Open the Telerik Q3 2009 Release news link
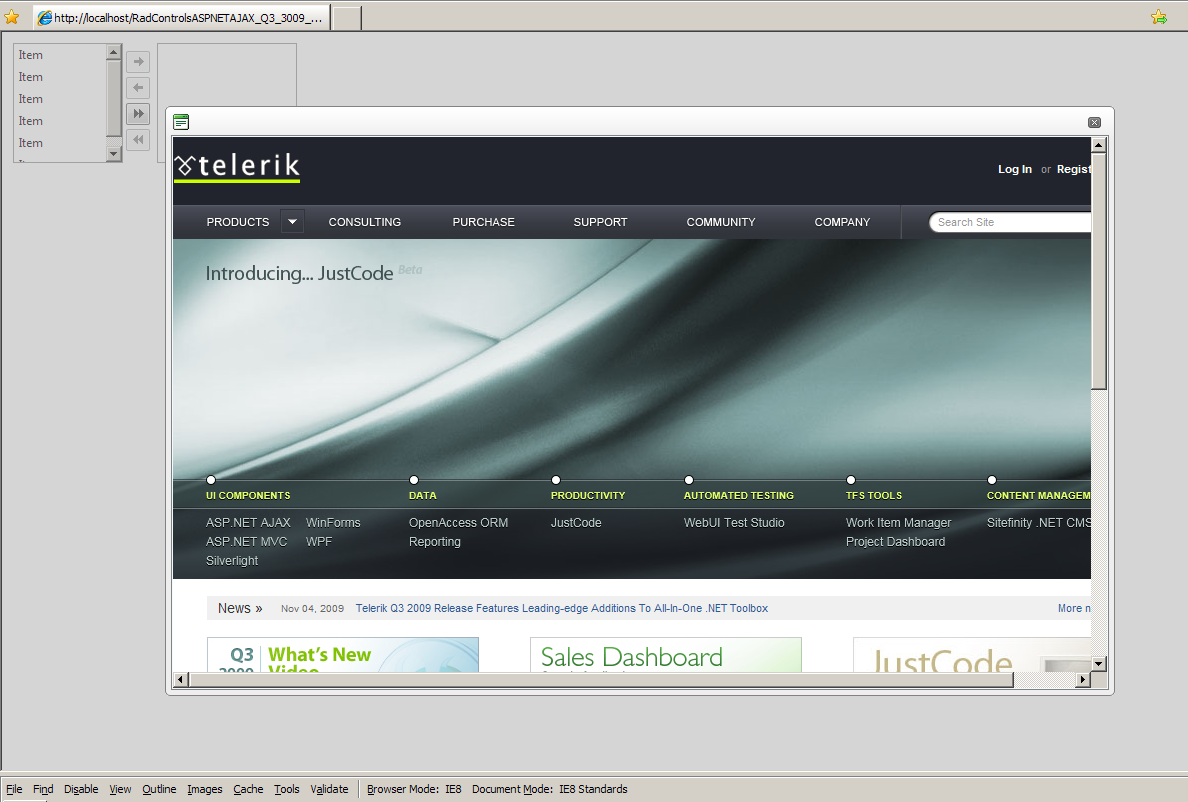The width and height of the screenshot is (1188, 802). tap(561, 608)
